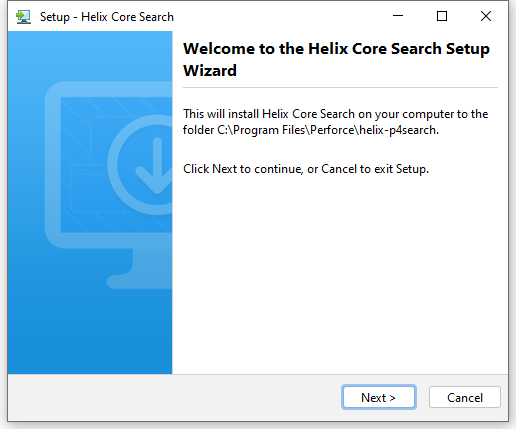Click the grey footer bar left of Next
This screenshot has height=429, width=516.
(x=173, y=397)
